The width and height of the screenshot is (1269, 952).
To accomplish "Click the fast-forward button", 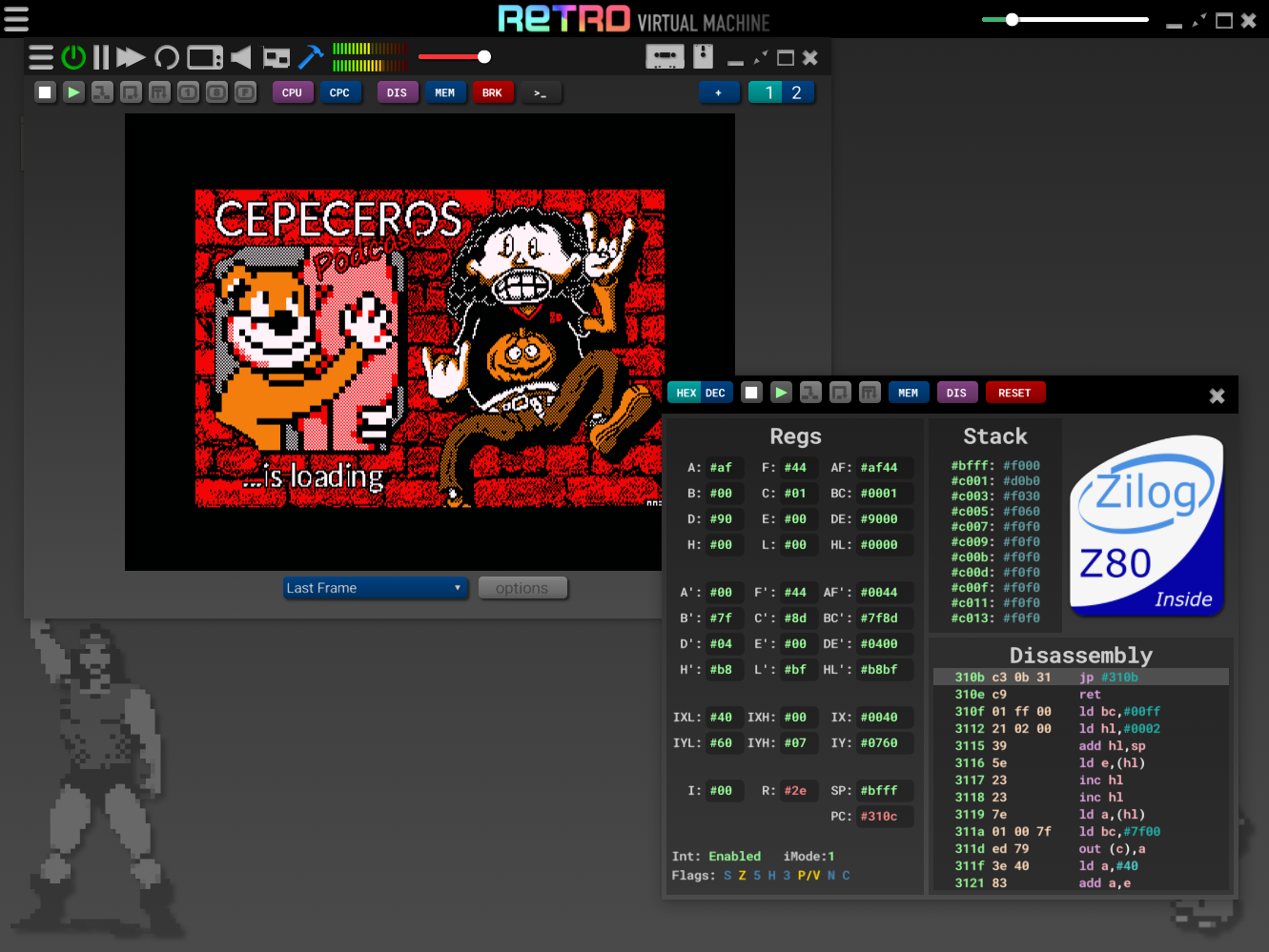I will pos(131,57).
